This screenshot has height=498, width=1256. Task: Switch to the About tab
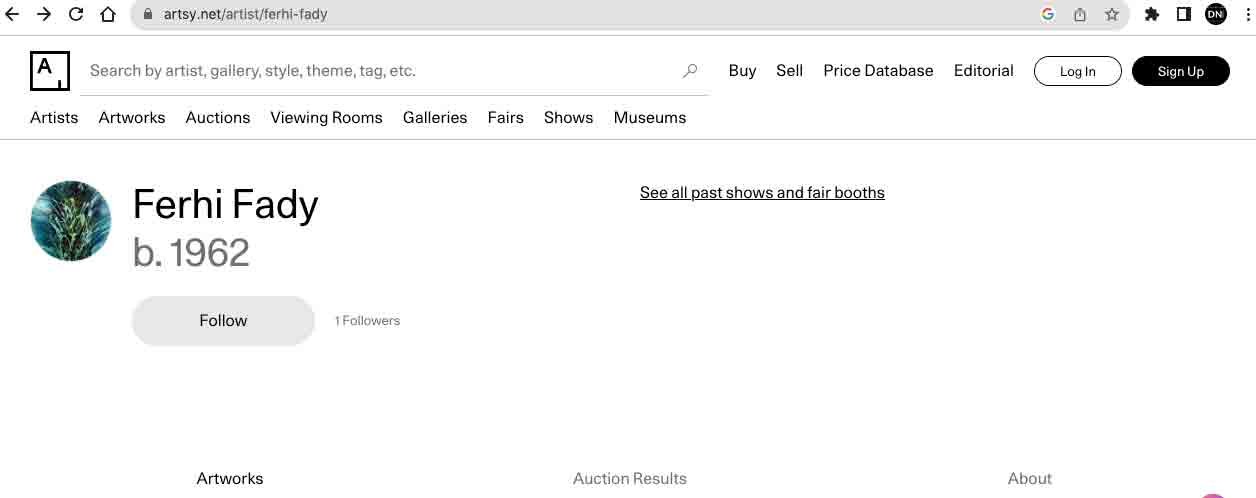1030,479
